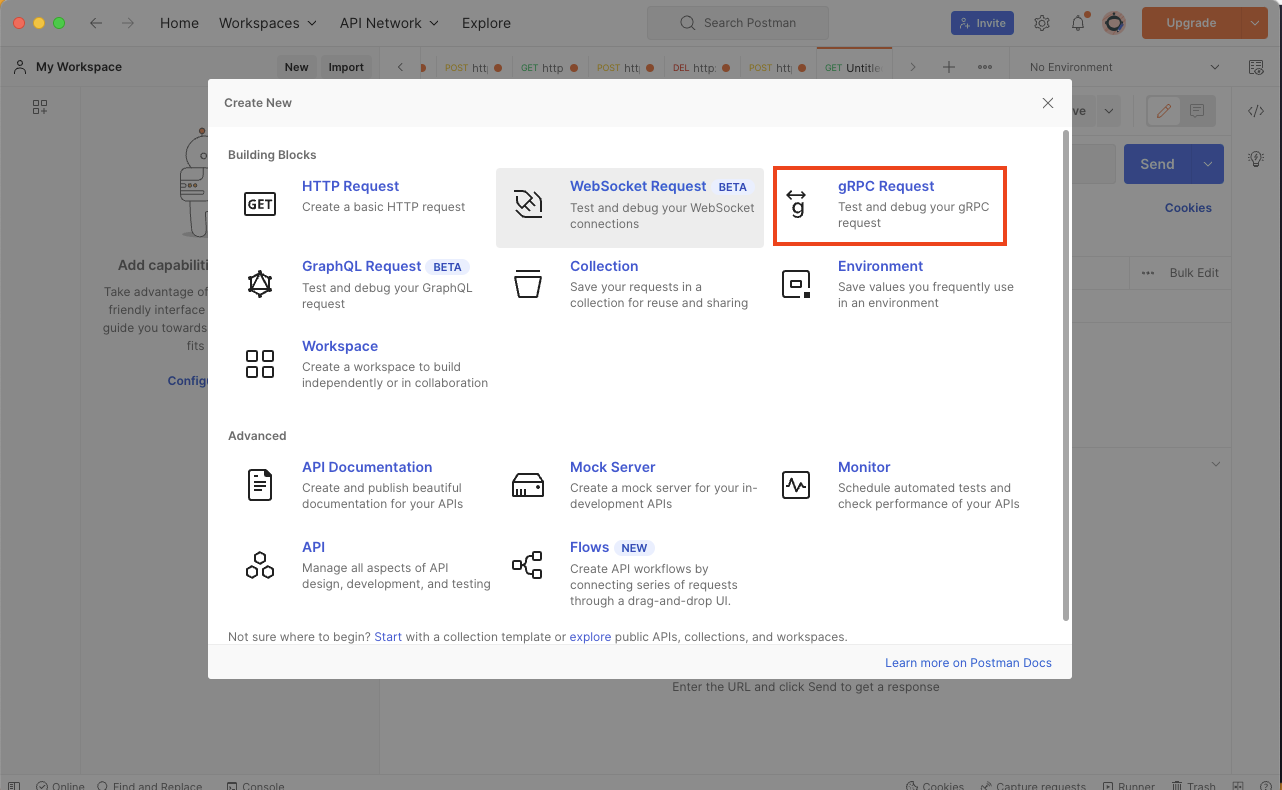The height and width of the screenshot is (790, 1282).
Task: Open the Explore menu item
Action: 486,23
